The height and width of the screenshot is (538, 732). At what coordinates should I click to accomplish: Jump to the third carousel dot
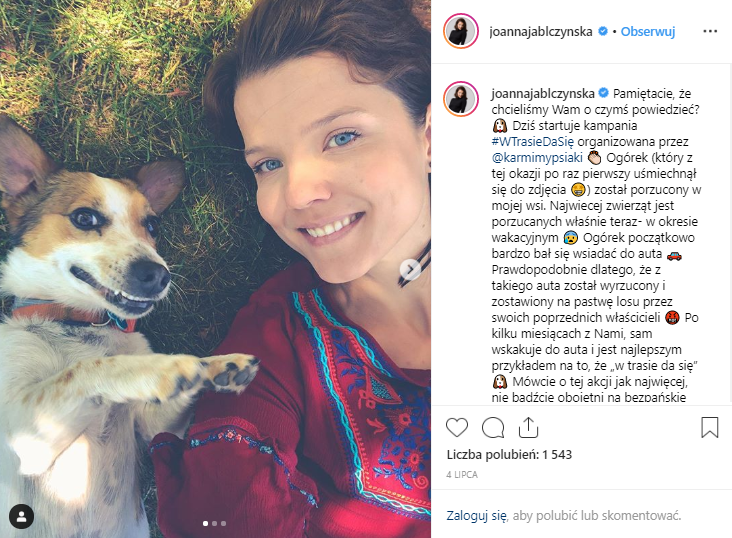pos(223,524)
